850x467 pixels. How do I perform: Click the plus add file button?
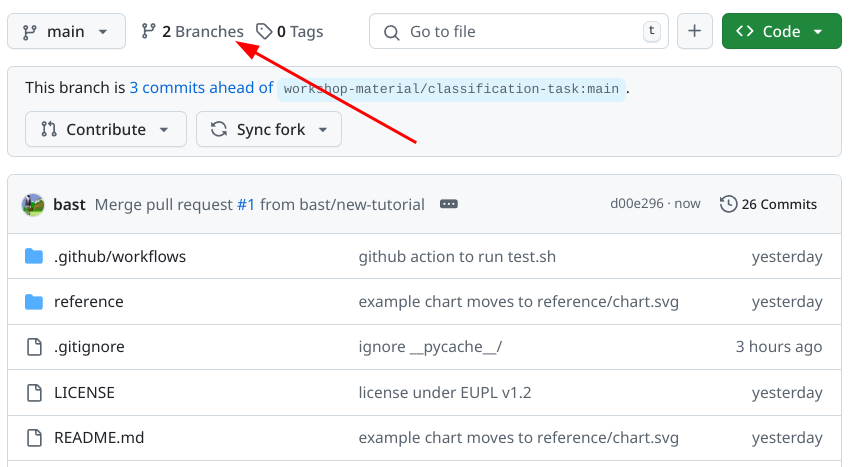(x=695, y=31)
